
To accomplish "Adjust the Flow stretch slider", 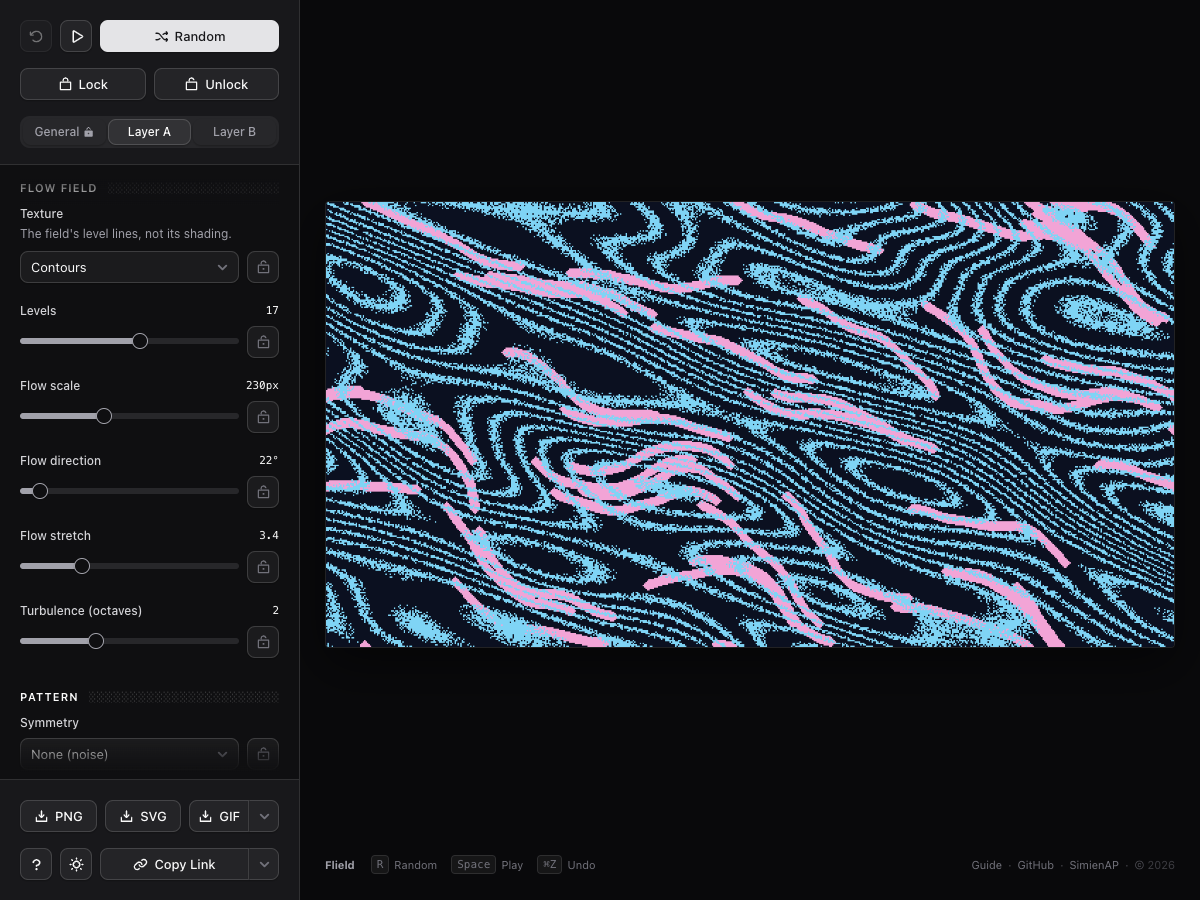I will 129,566.
